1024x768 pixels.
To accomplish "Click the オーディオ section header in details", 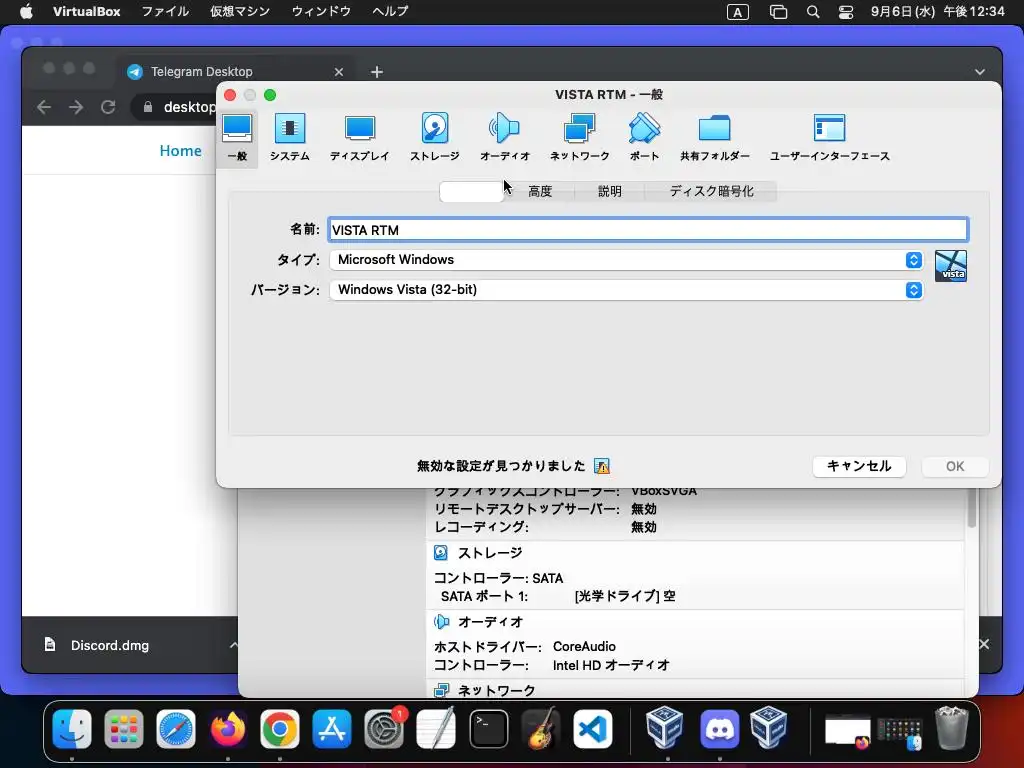I will (490, 622).
